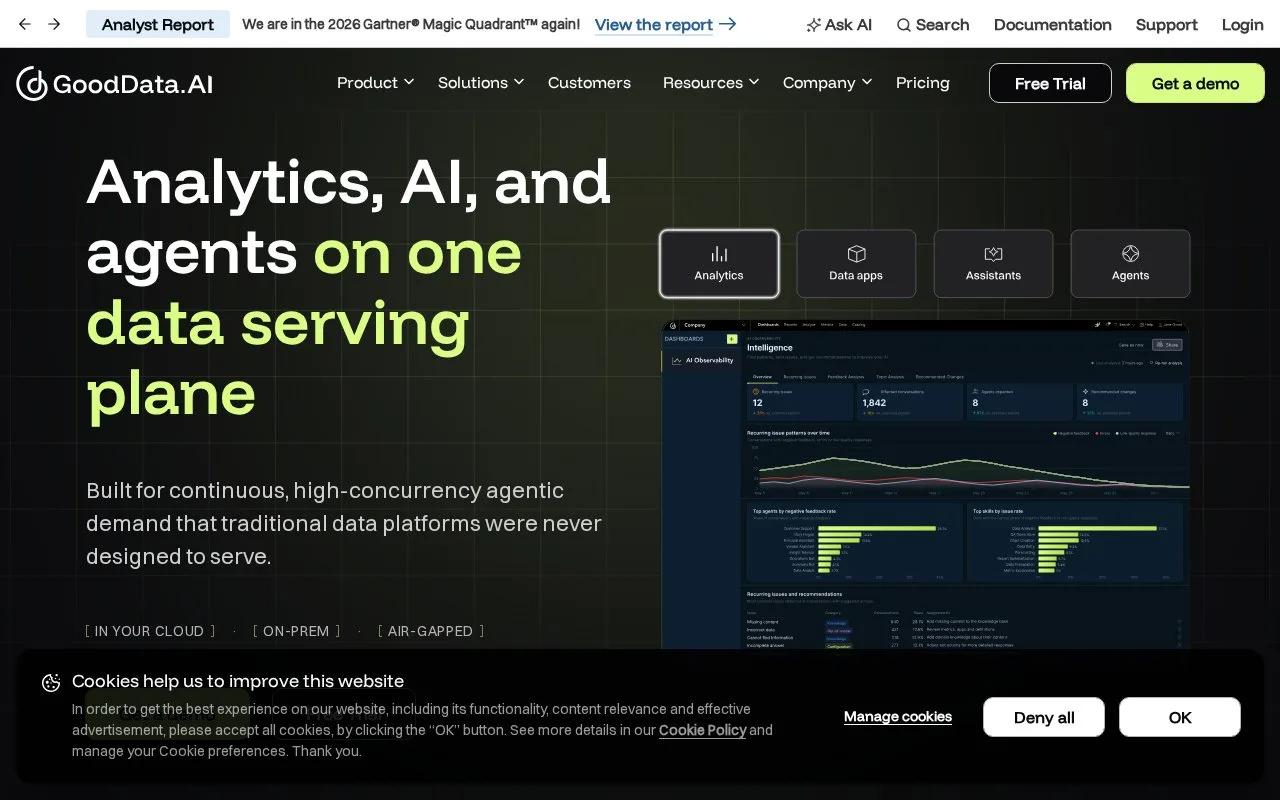Click the "Built for continuous, high-concurrency" paragraph
This screenshot has height=800, width=1280.
(344, 523)
